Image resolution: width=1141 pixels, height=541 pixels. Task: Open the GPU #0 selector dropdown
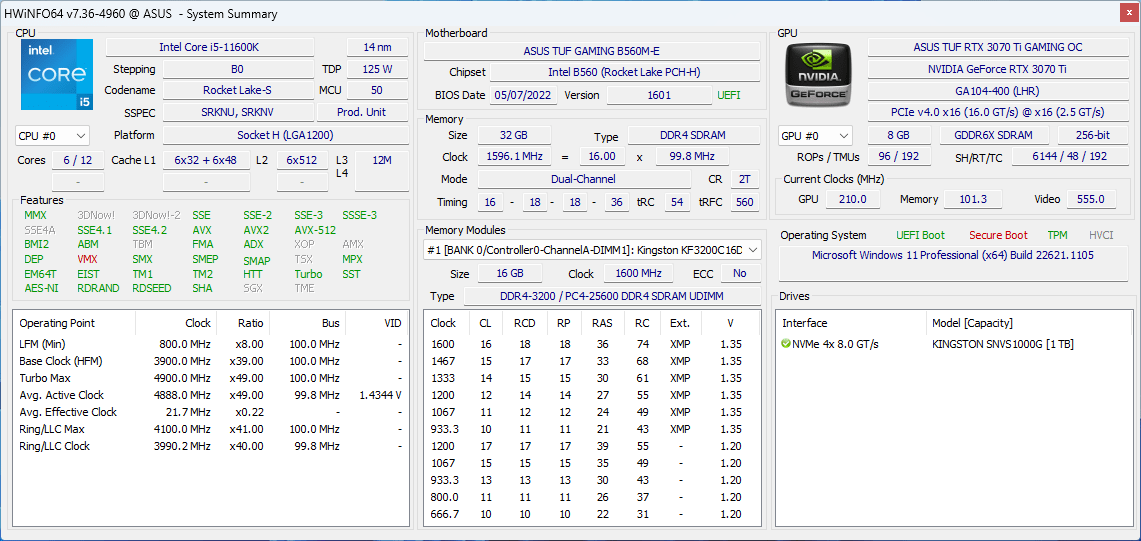pos(815,135)
